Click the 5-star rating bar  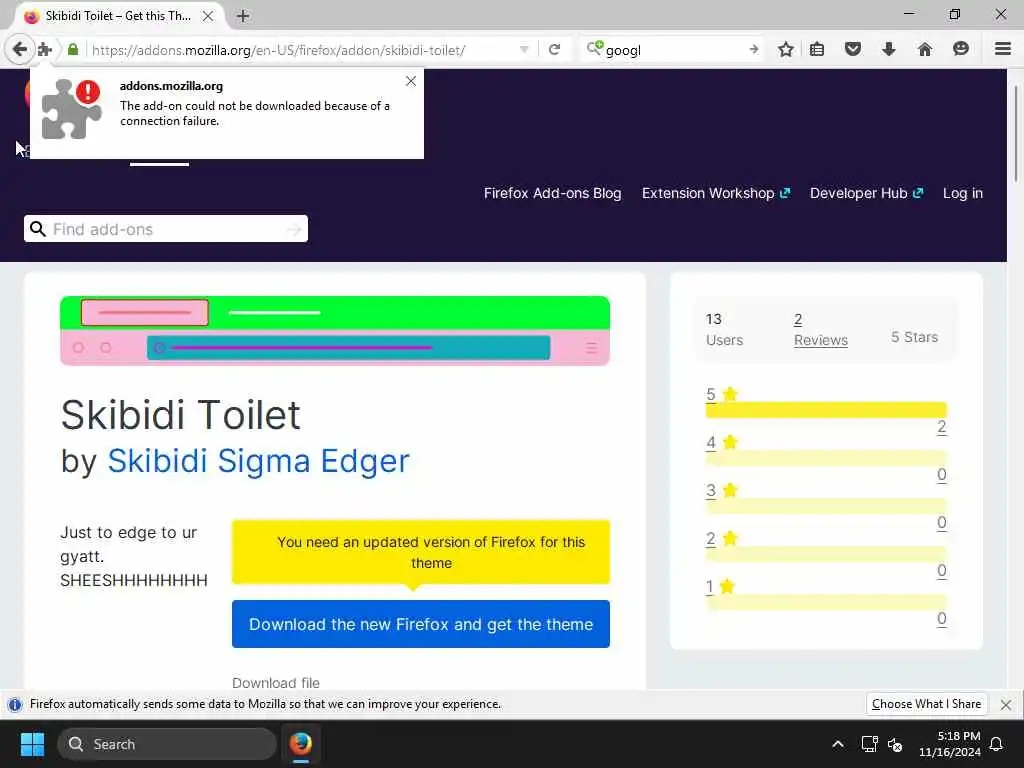(826, 410)
